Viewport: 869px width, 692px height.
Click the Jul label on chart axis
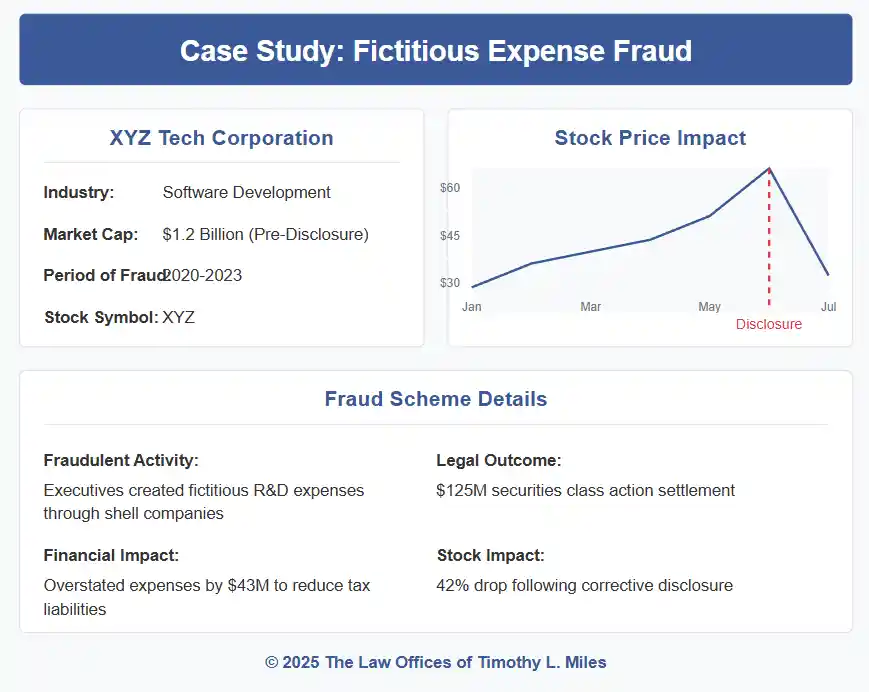tap(828, 307)
